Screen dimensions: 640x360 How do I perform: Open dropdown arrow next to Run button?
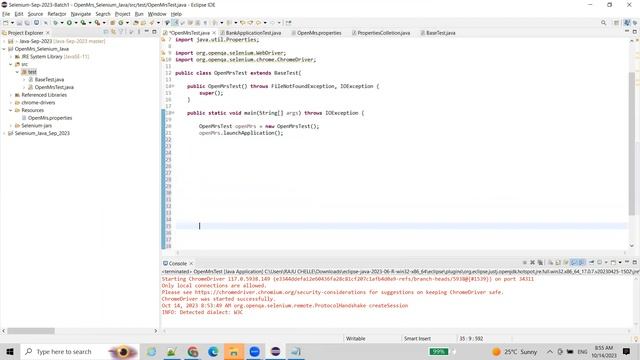pos(76,23)
